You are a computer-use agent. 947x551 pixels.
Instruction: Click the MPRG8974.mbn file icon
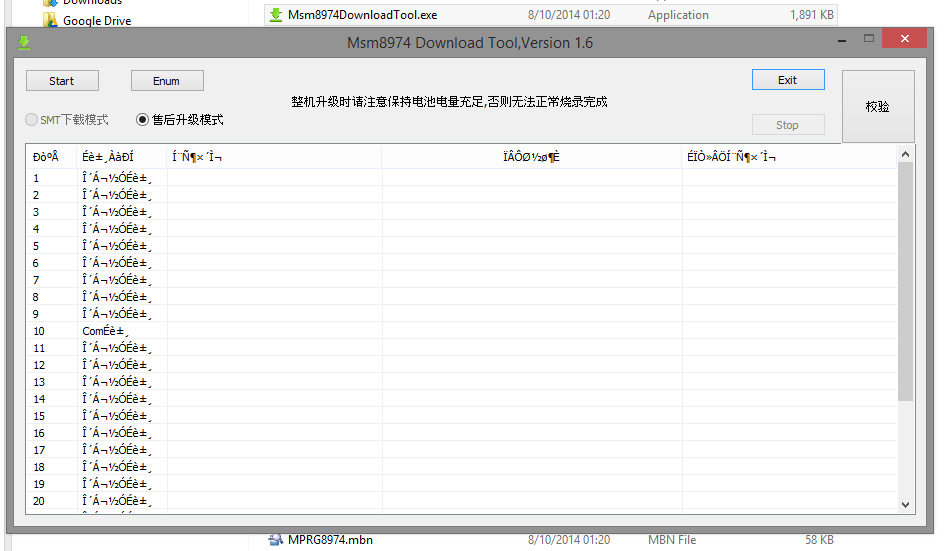click(x=276, y=540)
